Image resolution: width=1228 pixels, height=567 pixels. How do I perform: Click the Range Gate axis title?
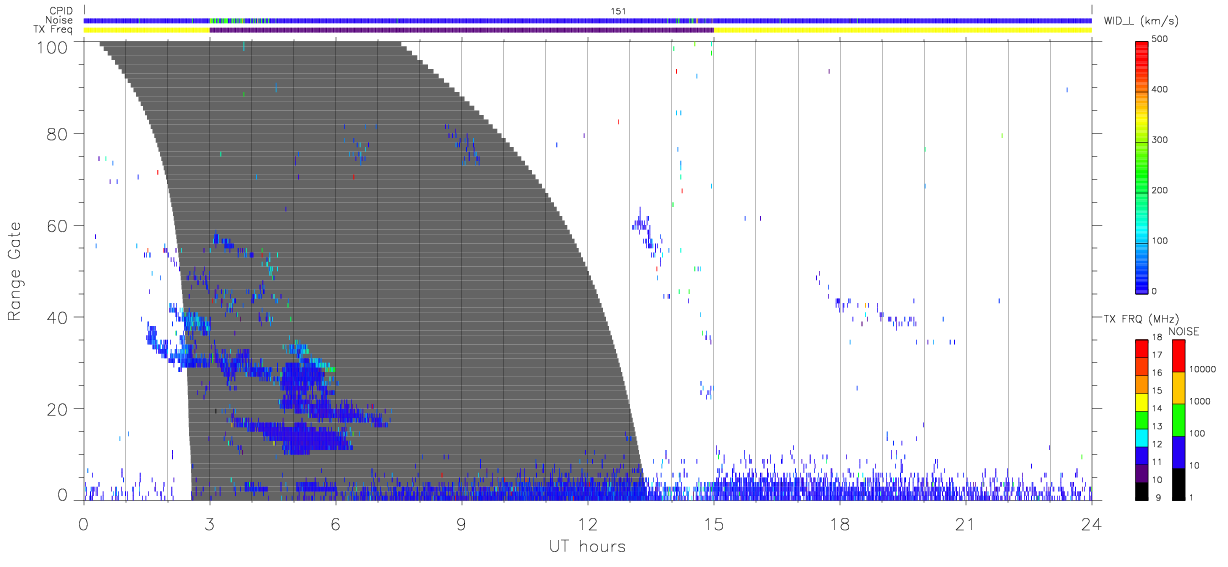[x=15, y=271]
